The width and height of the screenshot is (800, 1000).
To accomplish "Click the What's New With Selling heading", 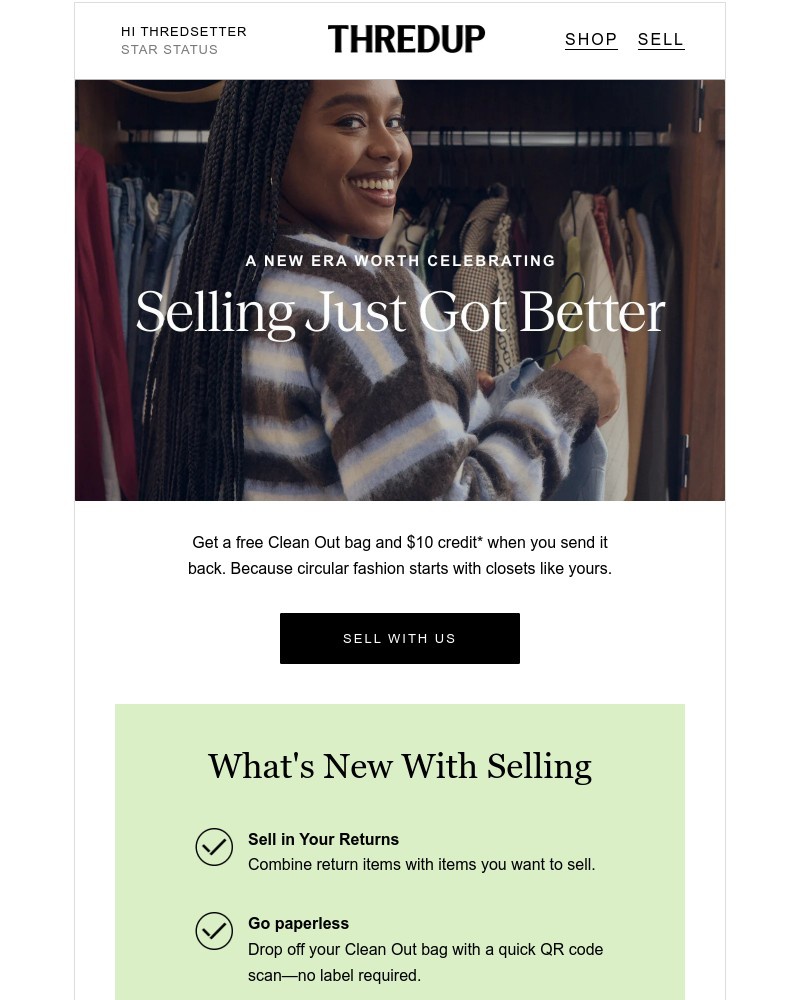I will [400, 766].
